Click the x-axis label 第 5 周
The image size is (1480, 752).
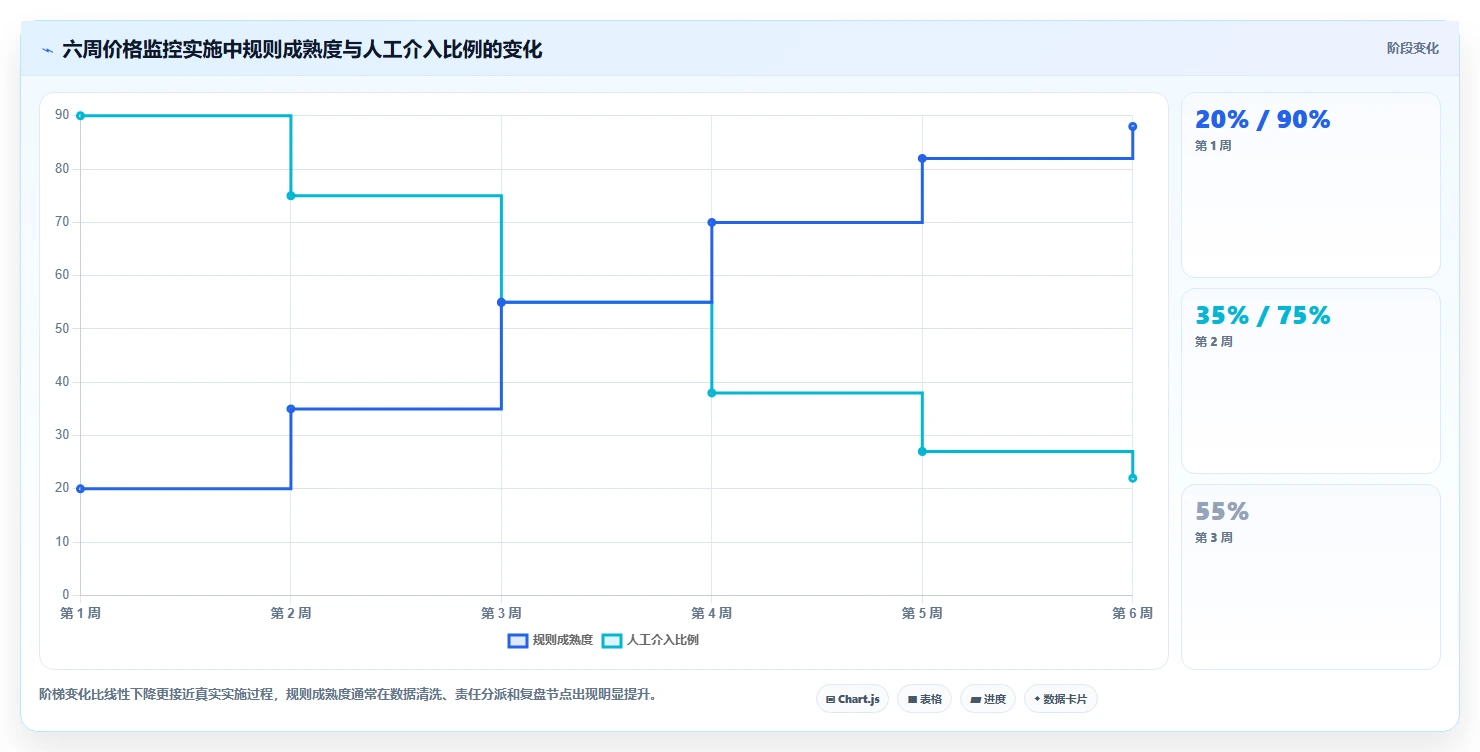(x=922, y=614)
